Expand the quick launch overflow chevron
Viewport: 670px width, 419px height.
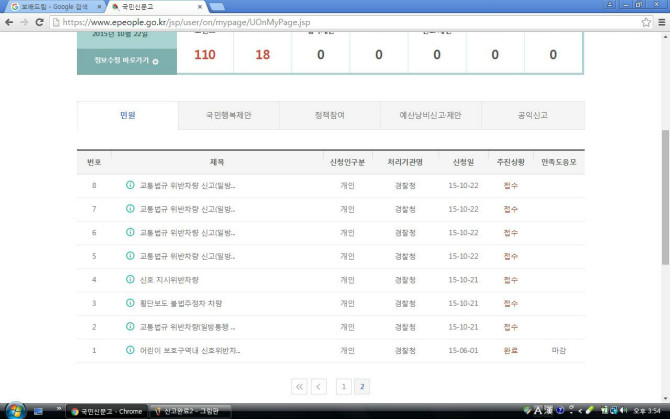(59, 409)
